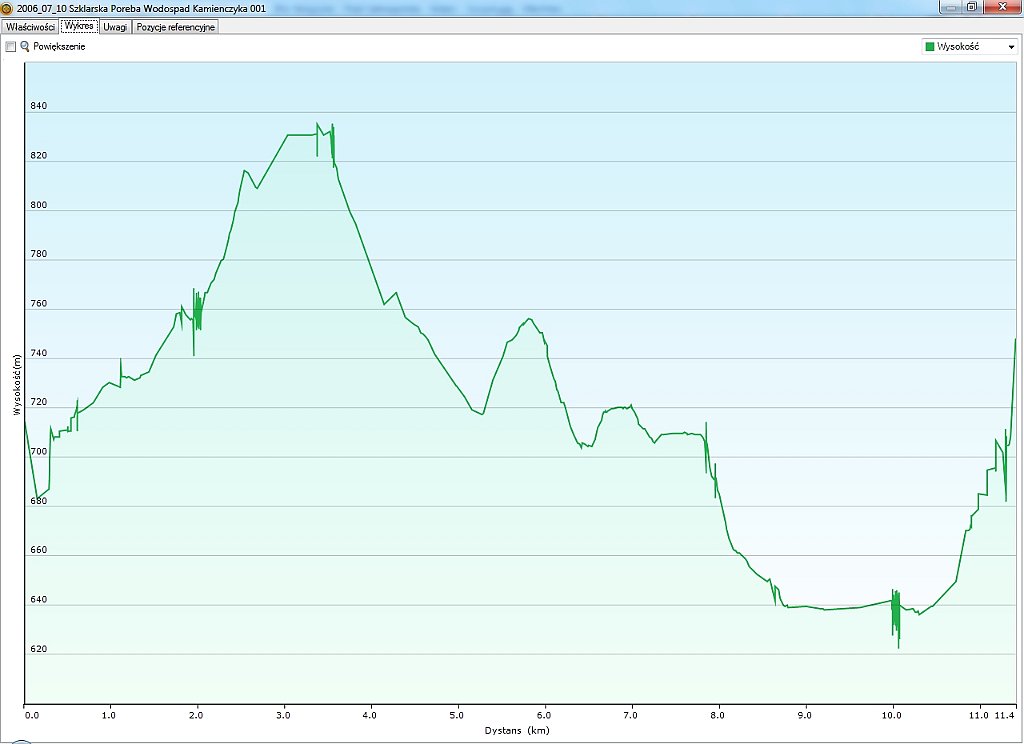Expand the Wysokość dropdown arrow
This screenshot has width=1024, height=744.
1010,47
